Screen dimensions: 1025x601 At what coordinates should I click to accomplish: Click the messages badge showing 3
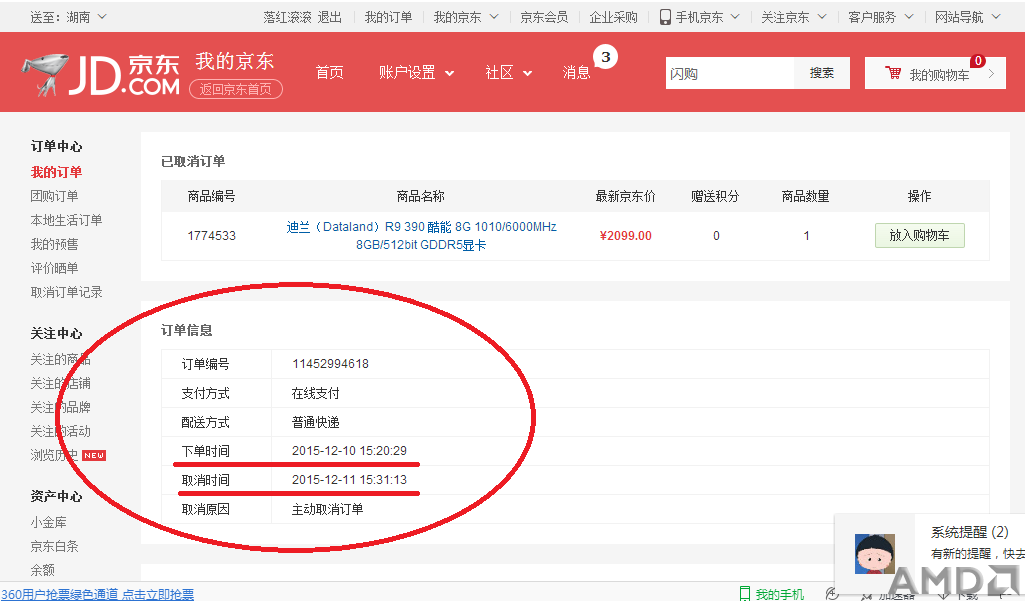tap(605, 57)
